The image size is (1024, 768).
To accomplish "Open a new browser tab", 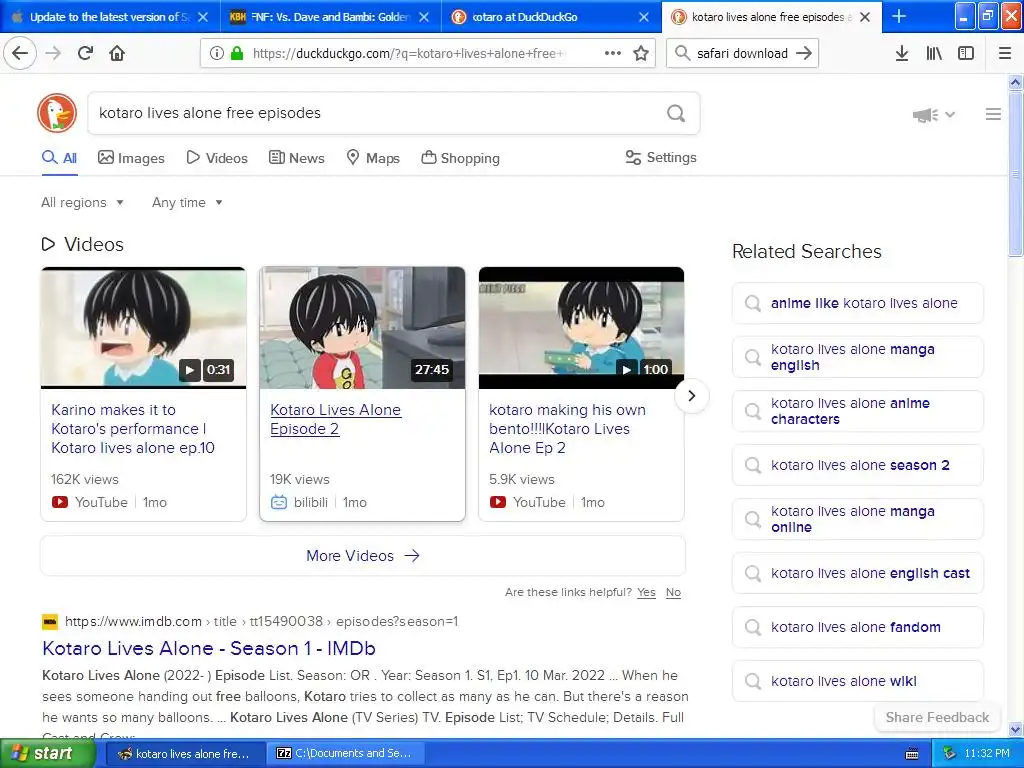I will (x=899, y=16).
